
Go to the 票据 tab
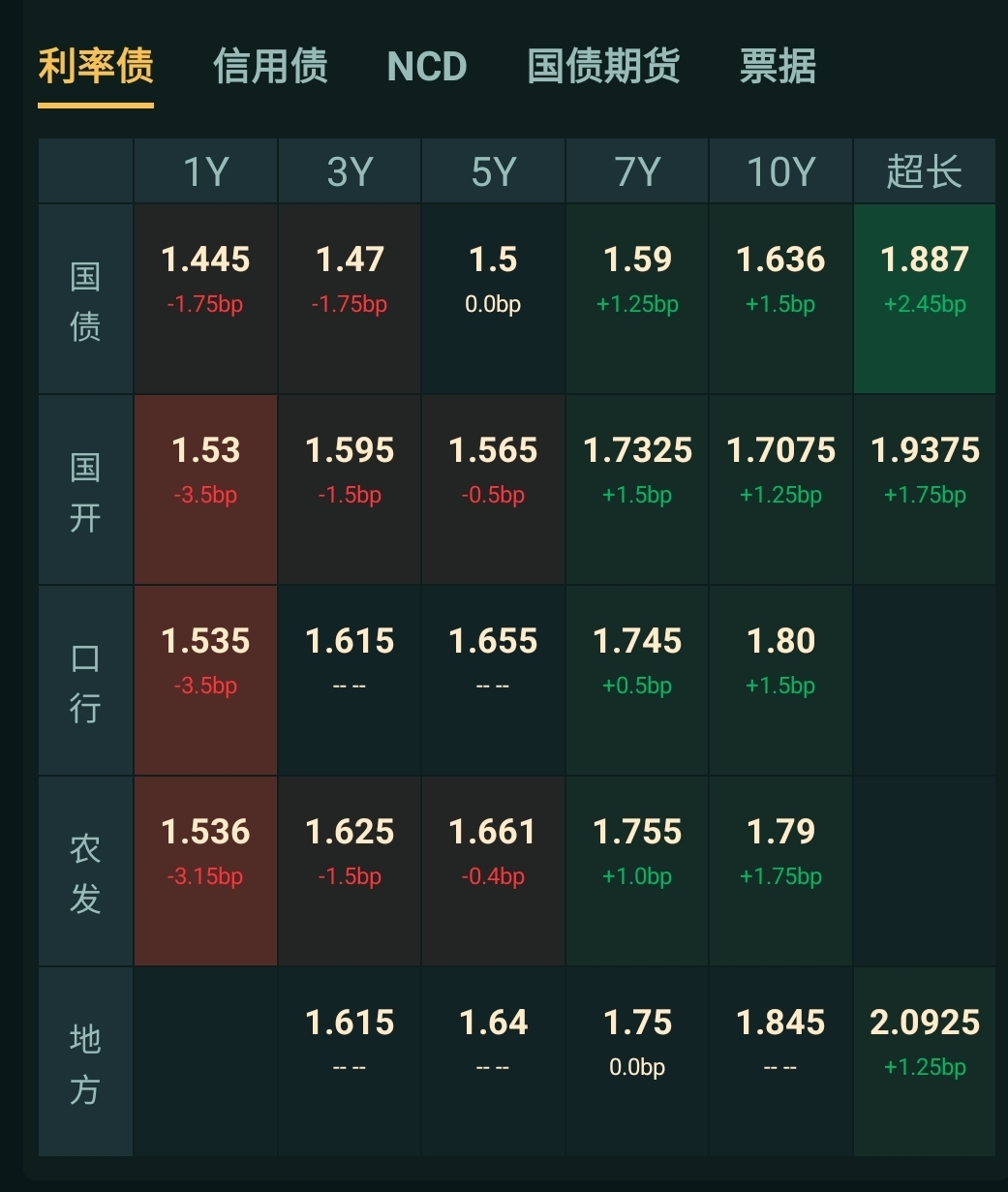coord(778,67)
